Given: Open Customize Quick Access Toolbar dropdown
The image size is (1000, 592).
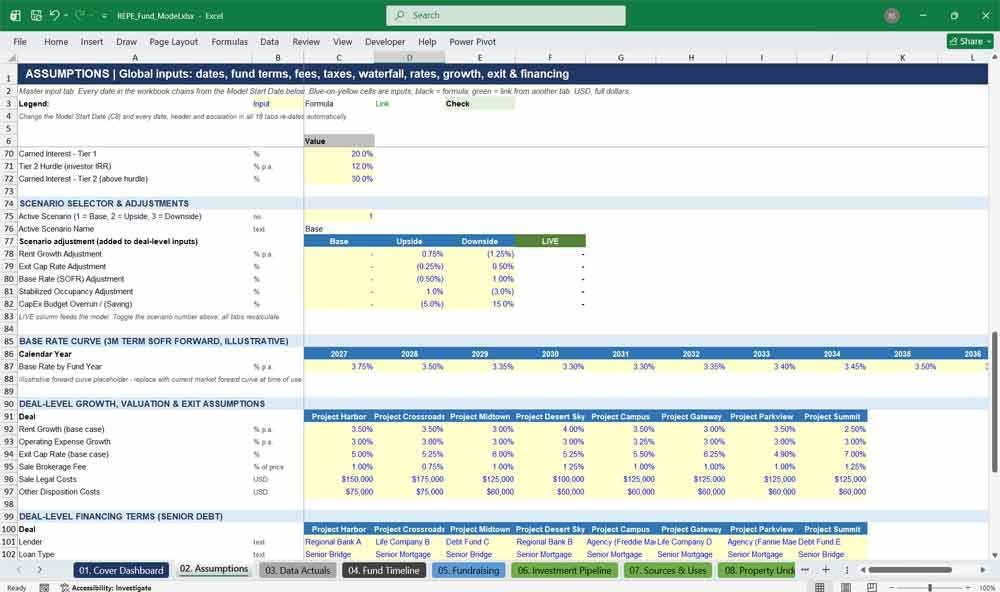Looking at the screenshot, I should coord(104,16).
